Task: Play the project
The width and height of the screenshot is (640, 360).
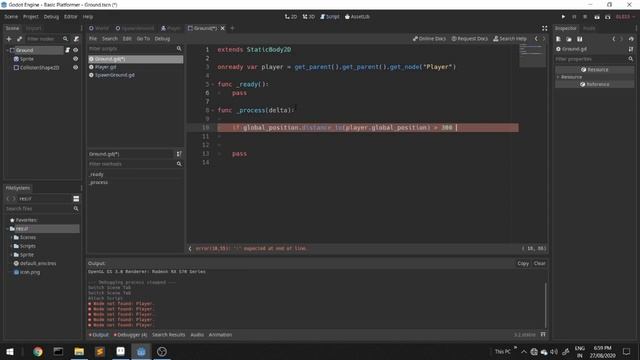Action: tap(563, 17)
